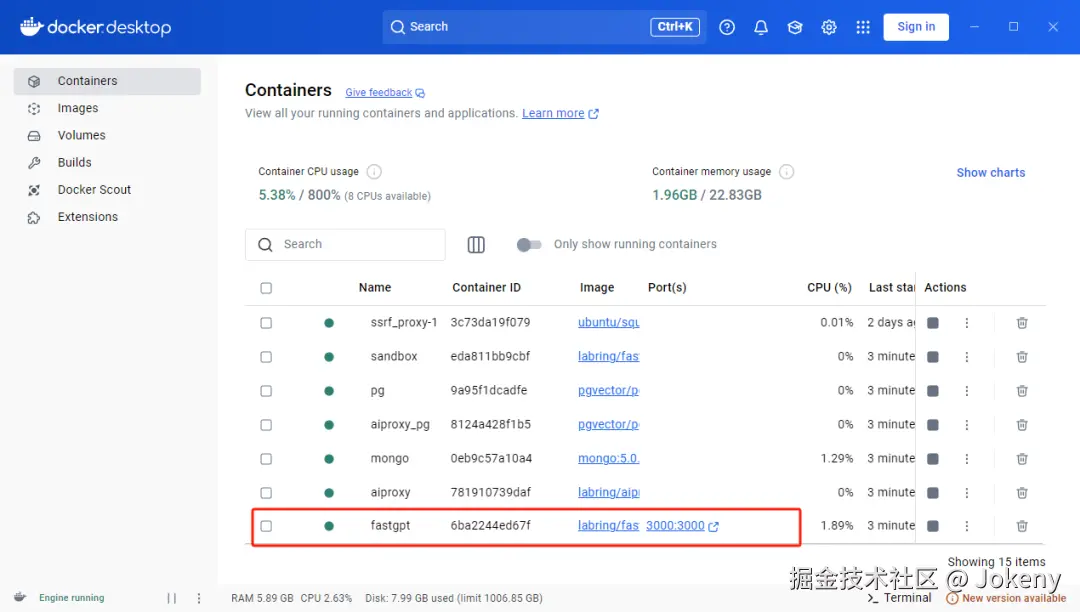Delete the sandbox container
Image resolution: width=1080 pixels, height=612 pixels.
click(x=1021, y=357)
